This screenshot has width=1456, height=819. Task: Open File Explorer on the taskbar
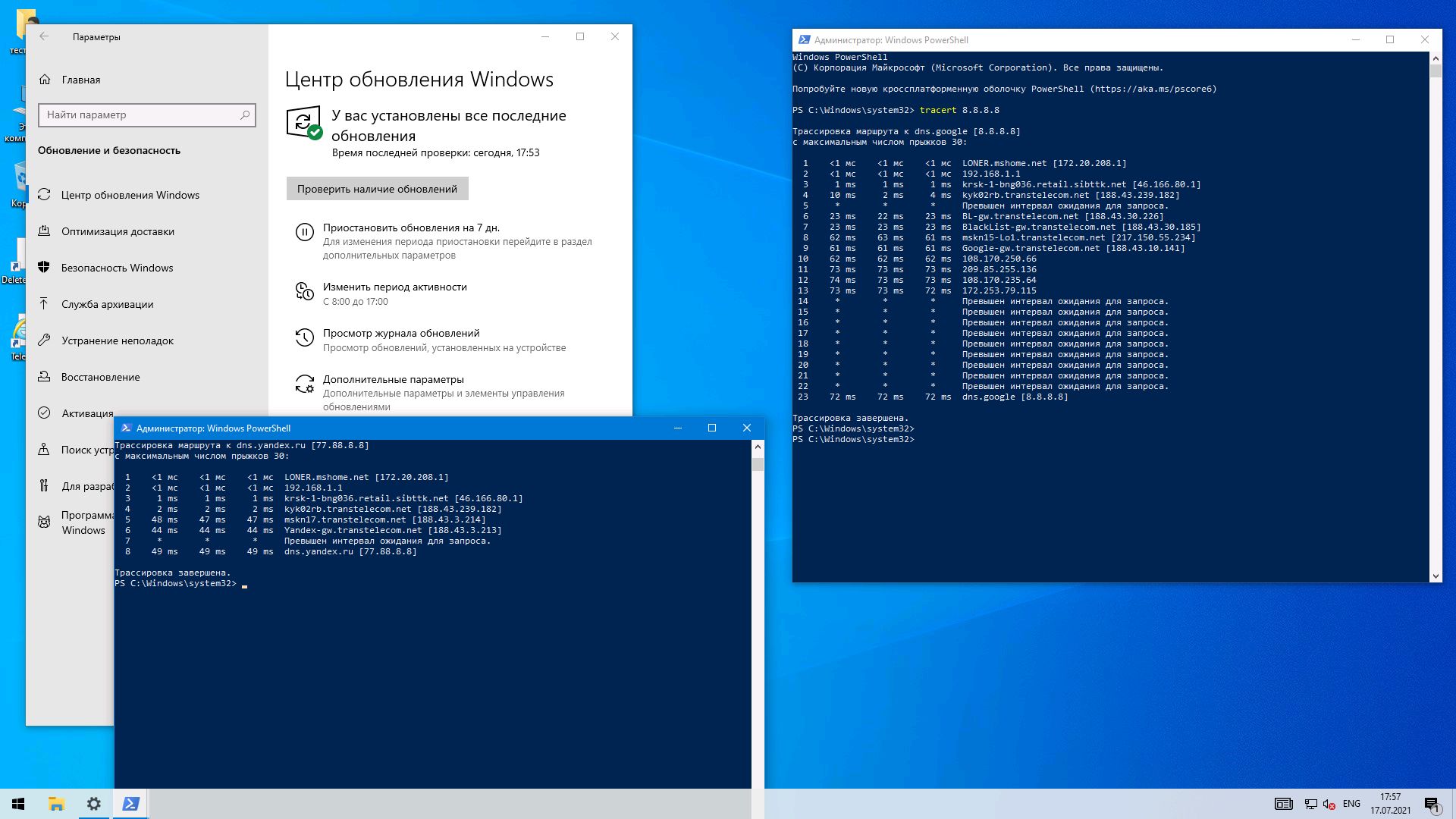[x=56, y=804]
